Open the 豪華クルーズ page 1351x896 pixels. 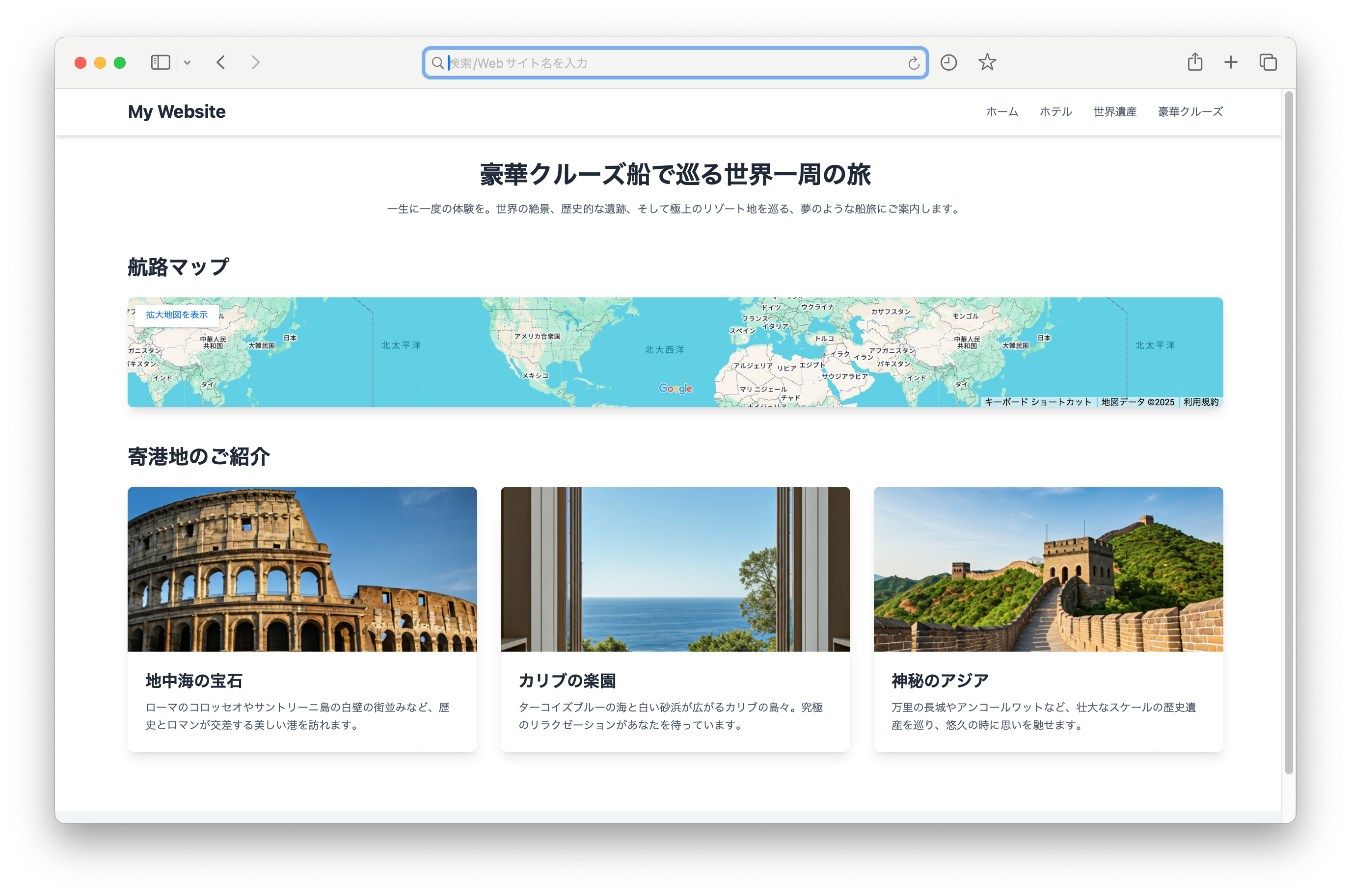pos(1190,112)
